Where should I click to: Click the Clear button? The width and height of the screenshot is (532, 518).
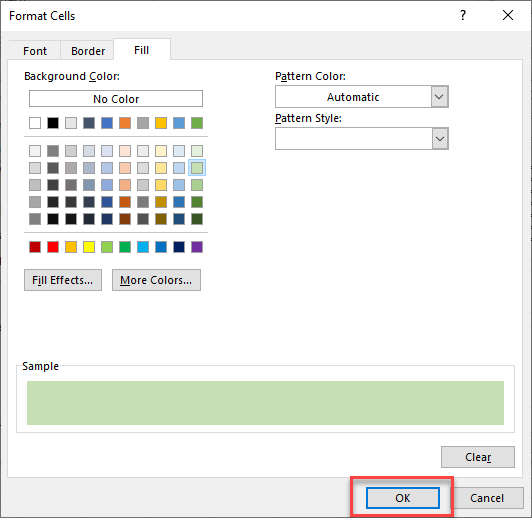pyautogui.click(x=478, y=457)
